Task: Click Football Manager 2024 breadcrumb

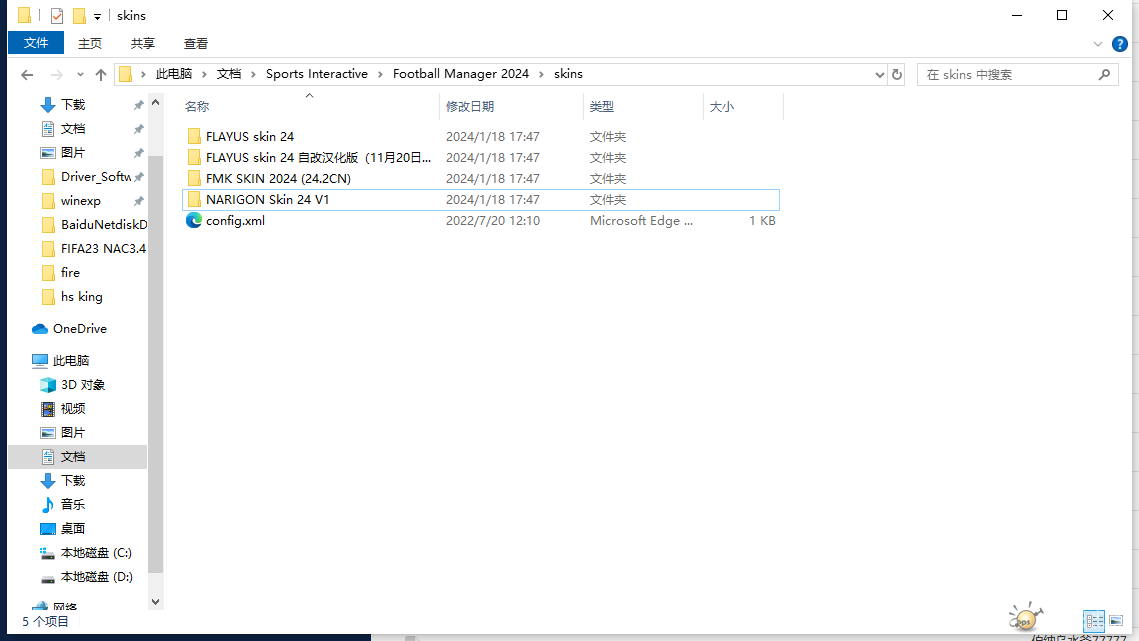Action: tap(461, 73)
